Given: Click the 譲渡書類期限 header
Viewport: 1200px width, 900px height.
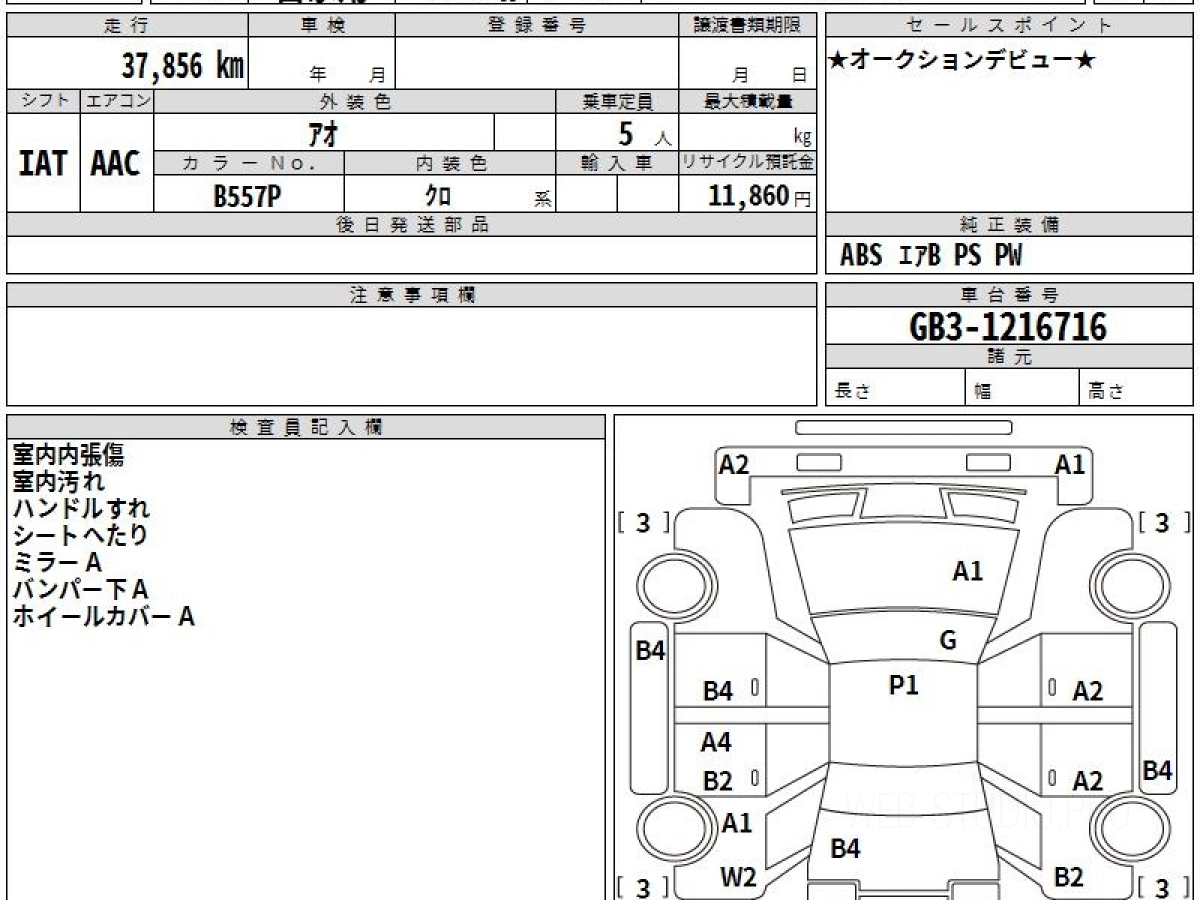Looking at the screenshot, I should coord(748,26).
